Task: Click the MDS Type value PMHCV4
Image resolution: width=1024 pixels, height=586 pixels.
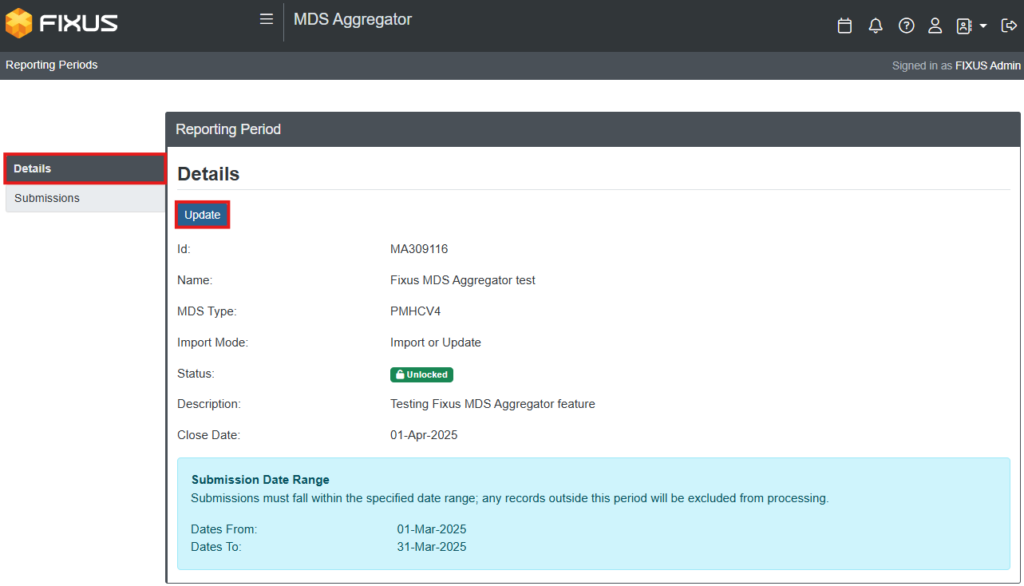Action: pos(415,311)
